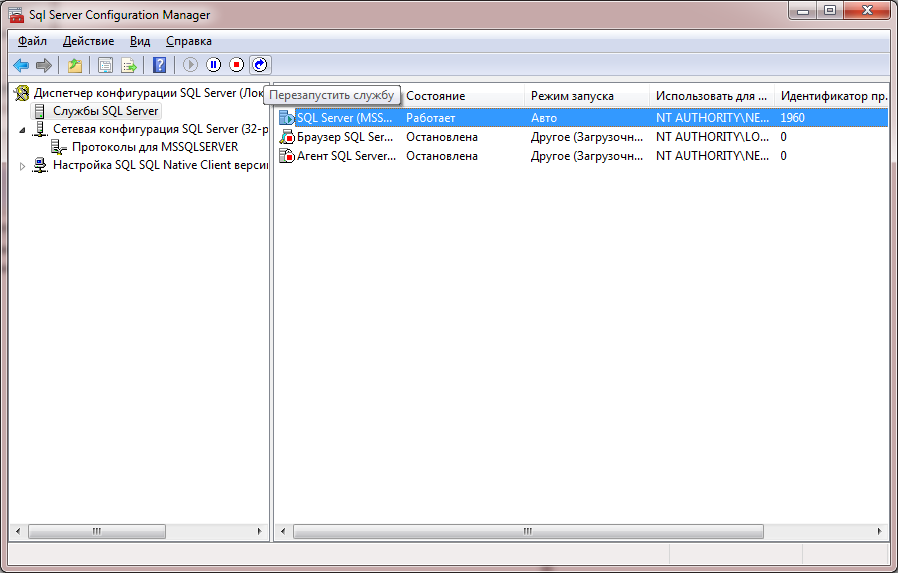This screenshot has width=898, height=573.
Task: Select the Агент SQL Server... service row
Action: click(x=583, y=156)
